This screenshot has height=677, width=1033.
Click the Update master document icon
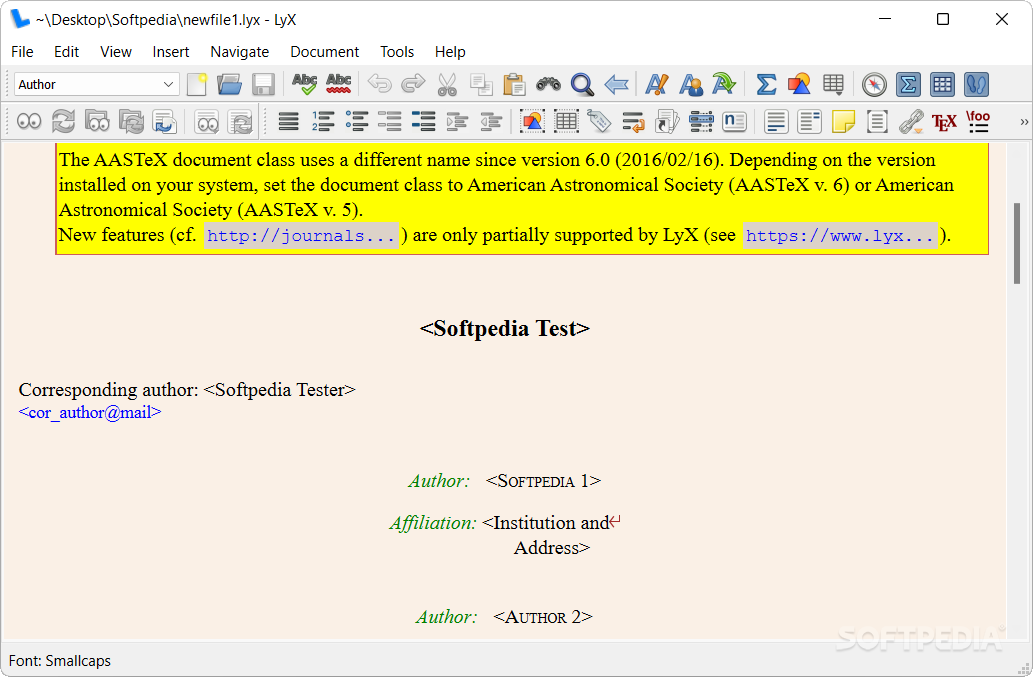(x=131, y=122)
